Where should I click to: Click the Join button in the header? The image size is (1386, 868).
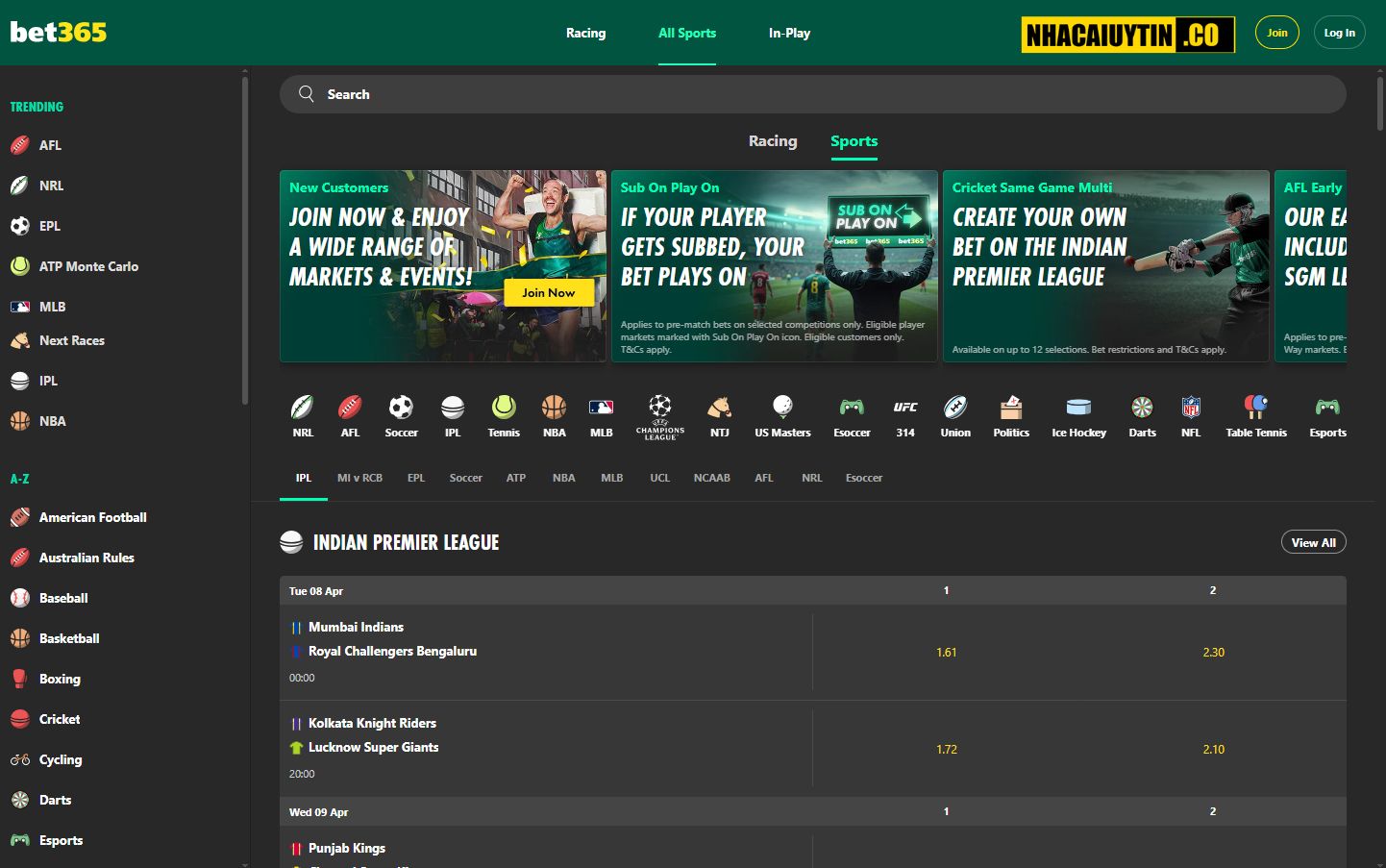pyautogui.click(x=1276, y=33)
